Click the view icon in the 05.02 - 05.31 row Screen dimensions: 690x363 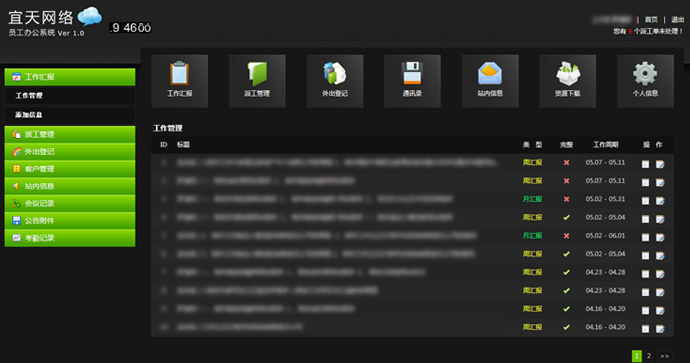(645, 201)
